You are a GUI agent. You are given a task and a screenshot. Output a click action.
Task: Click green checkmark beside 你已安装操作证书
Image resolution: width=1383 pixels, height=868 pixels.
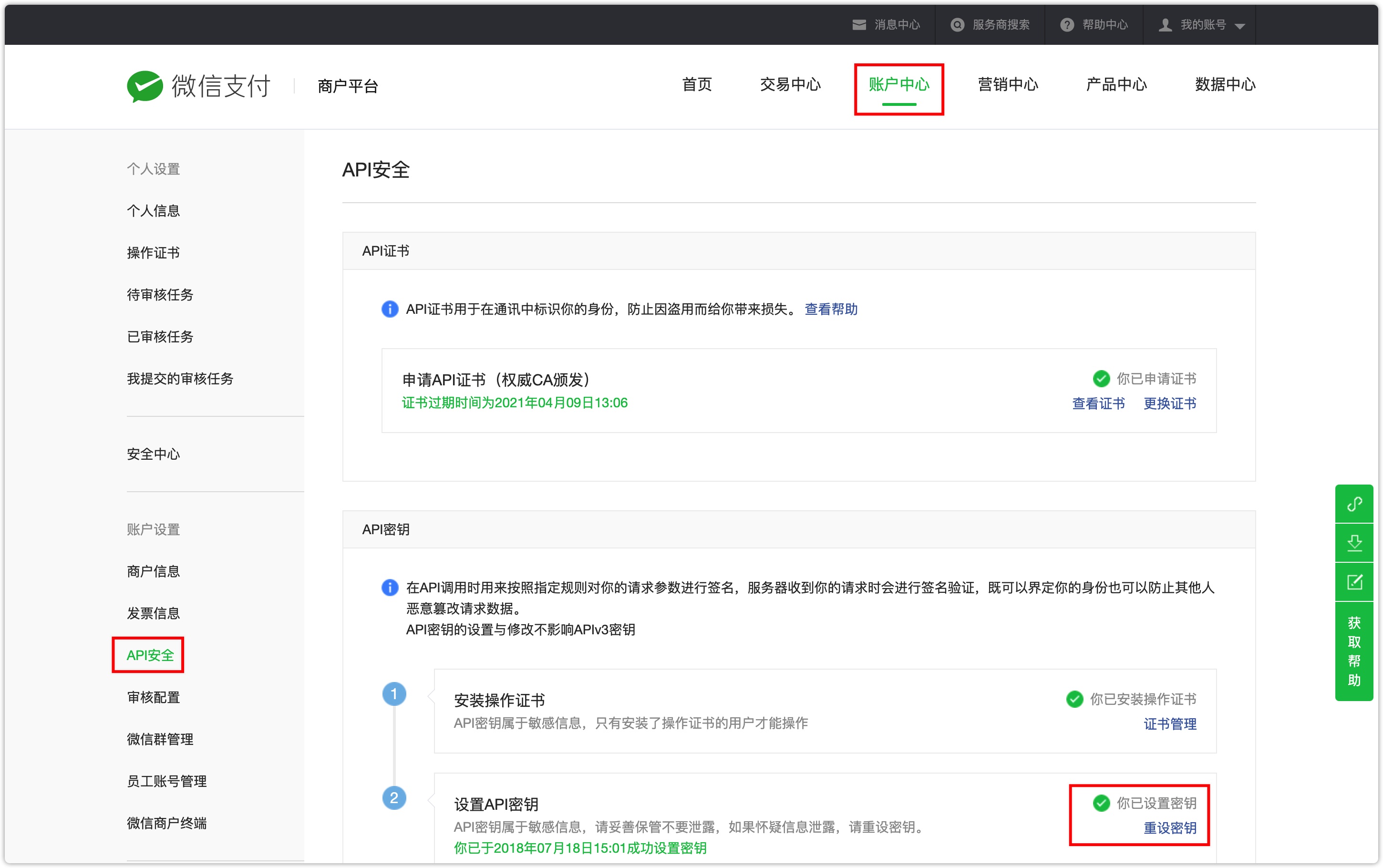coord(1074,699)
